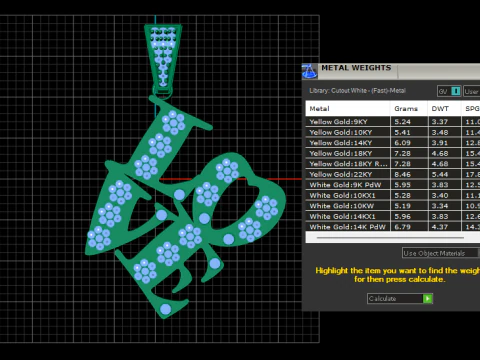The width and height of the screenshot is (480, 360).
Task: Select the Yellow Gold:18KY R... row
Action: [x=393, y=164]
